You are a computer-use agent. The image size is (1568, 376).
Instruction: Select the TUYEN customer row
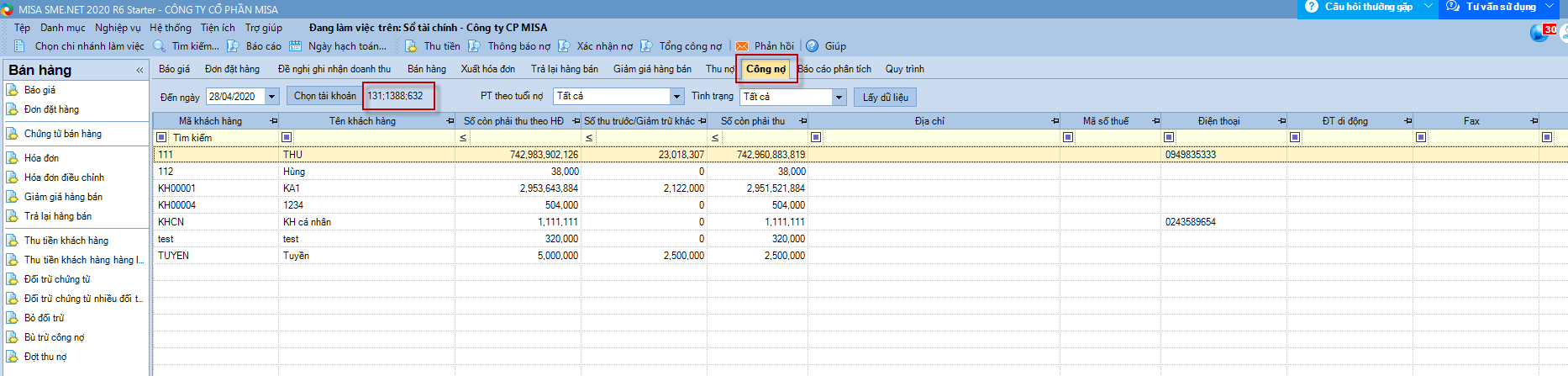pos(860,256)
